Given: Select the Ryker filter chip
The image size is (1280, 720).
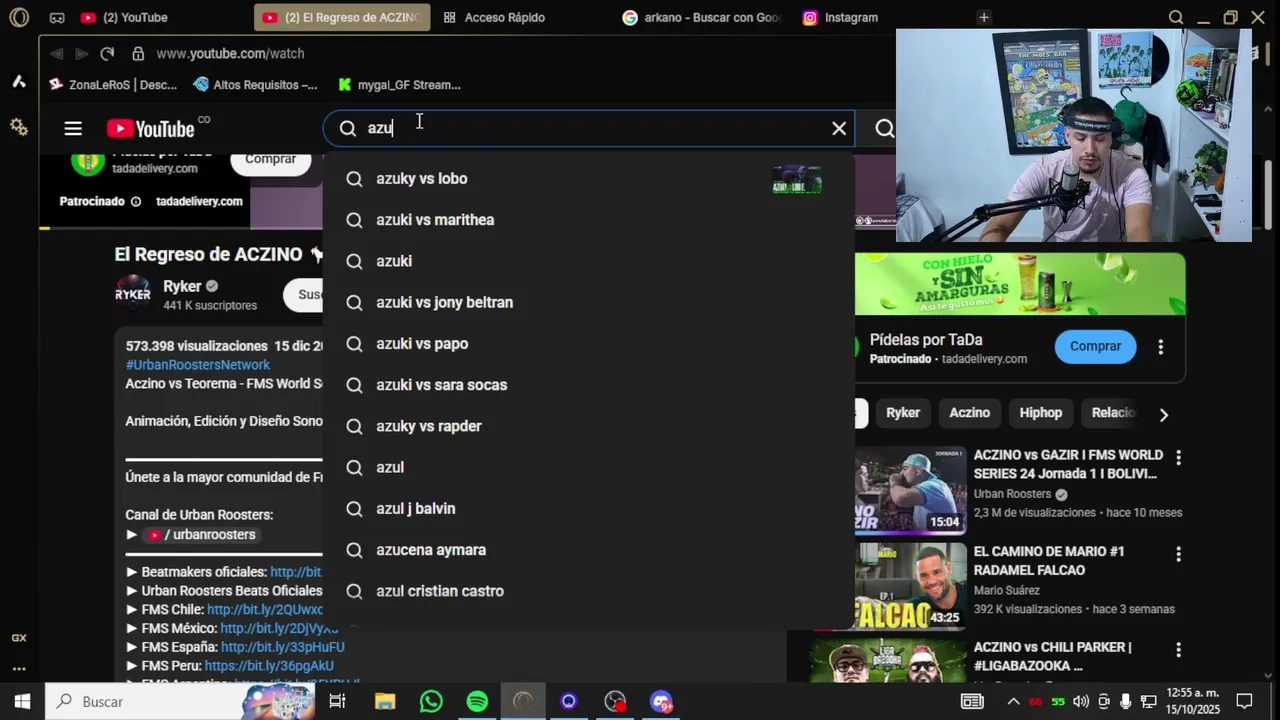Looking at the screenshot, I should click(903, 413).
